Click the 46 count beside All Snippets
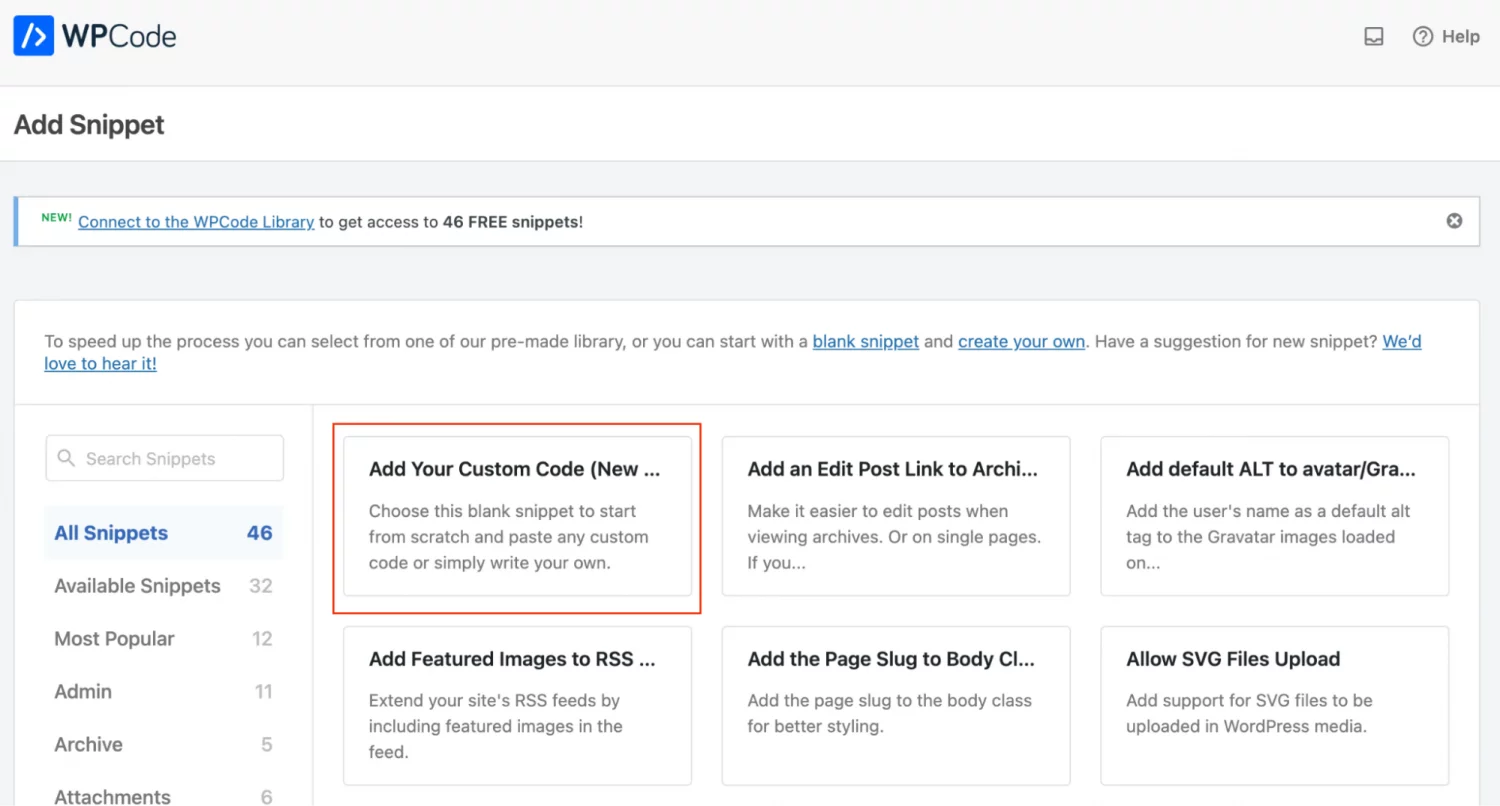Image resolution: width=1500 pixels, height=806 pixels. (x=260, y=533)
